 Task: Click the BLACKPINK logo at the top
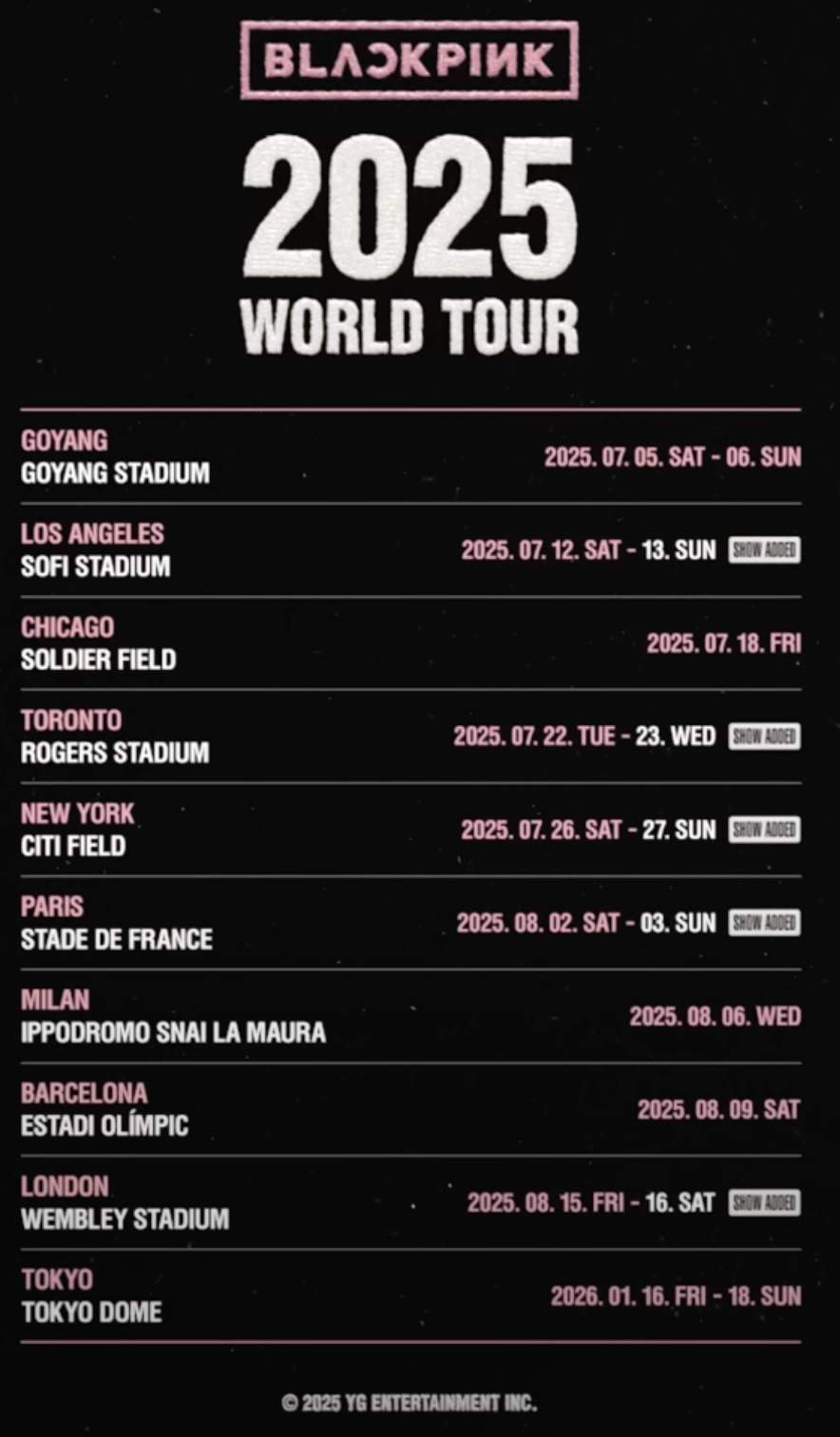tap(410, 60)
